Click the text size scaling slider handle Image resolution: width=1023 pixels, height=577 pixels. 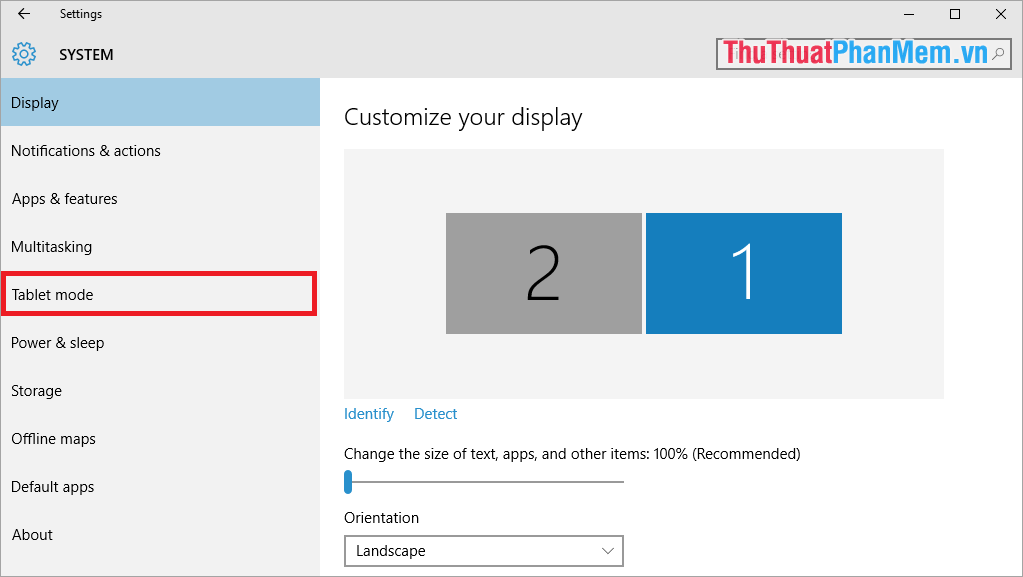349,482
